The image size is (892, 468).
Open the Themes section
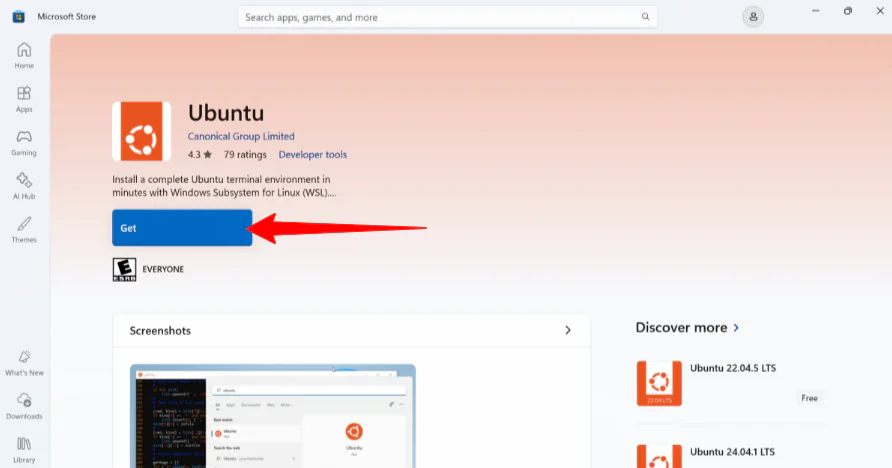[x=24, y=230]
